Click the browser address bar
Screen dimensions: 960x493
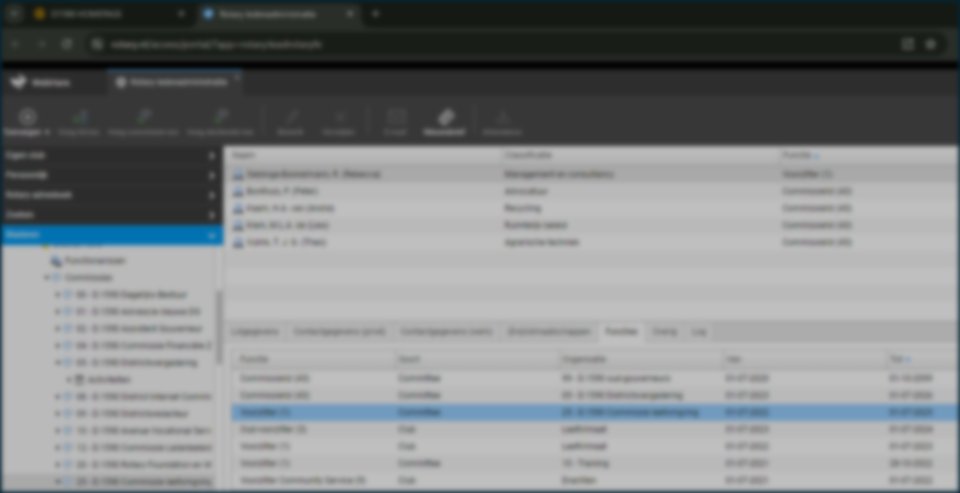(490, 44)
